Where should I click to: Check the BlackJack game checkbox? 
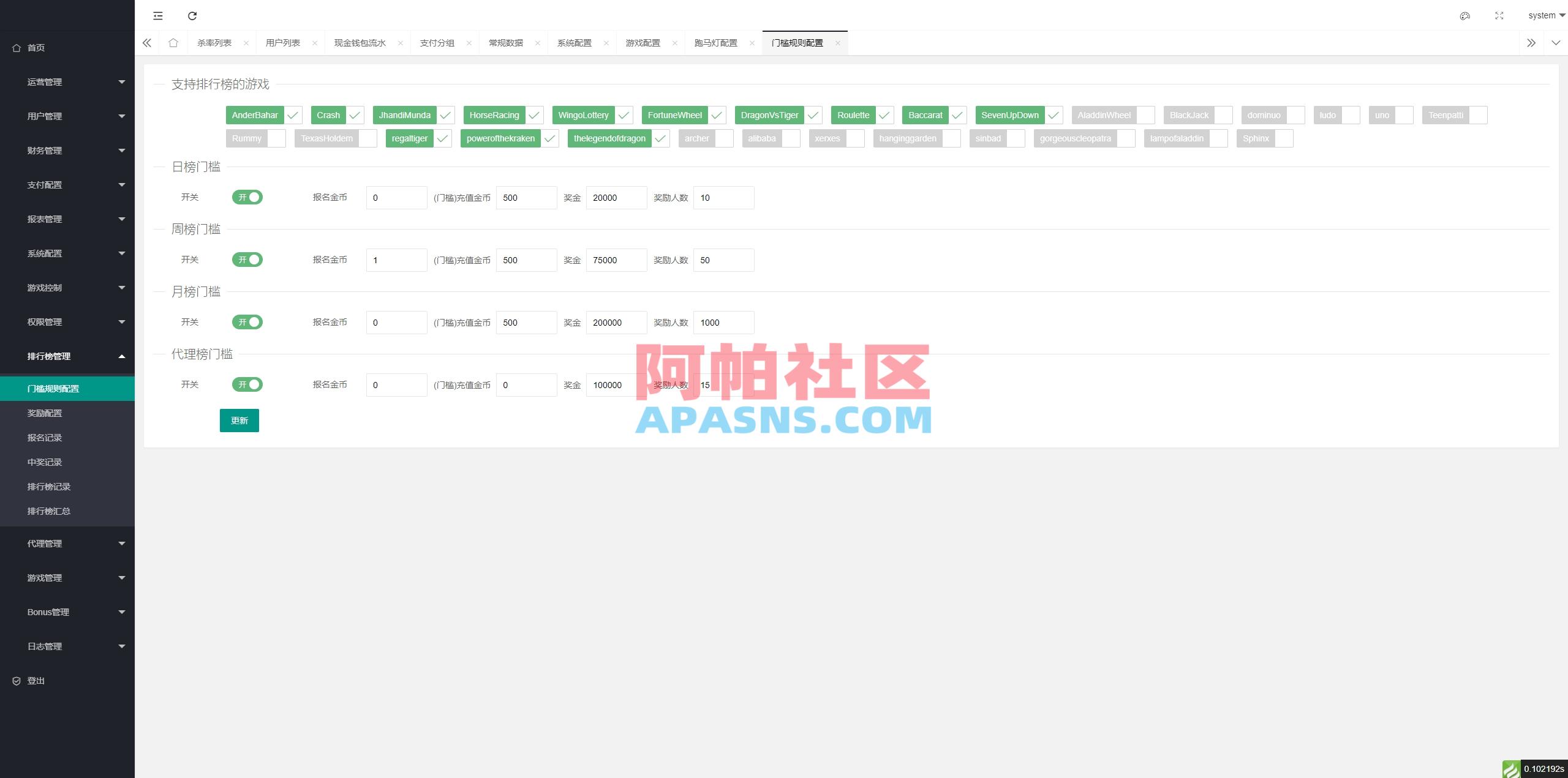click(1224, 114)
